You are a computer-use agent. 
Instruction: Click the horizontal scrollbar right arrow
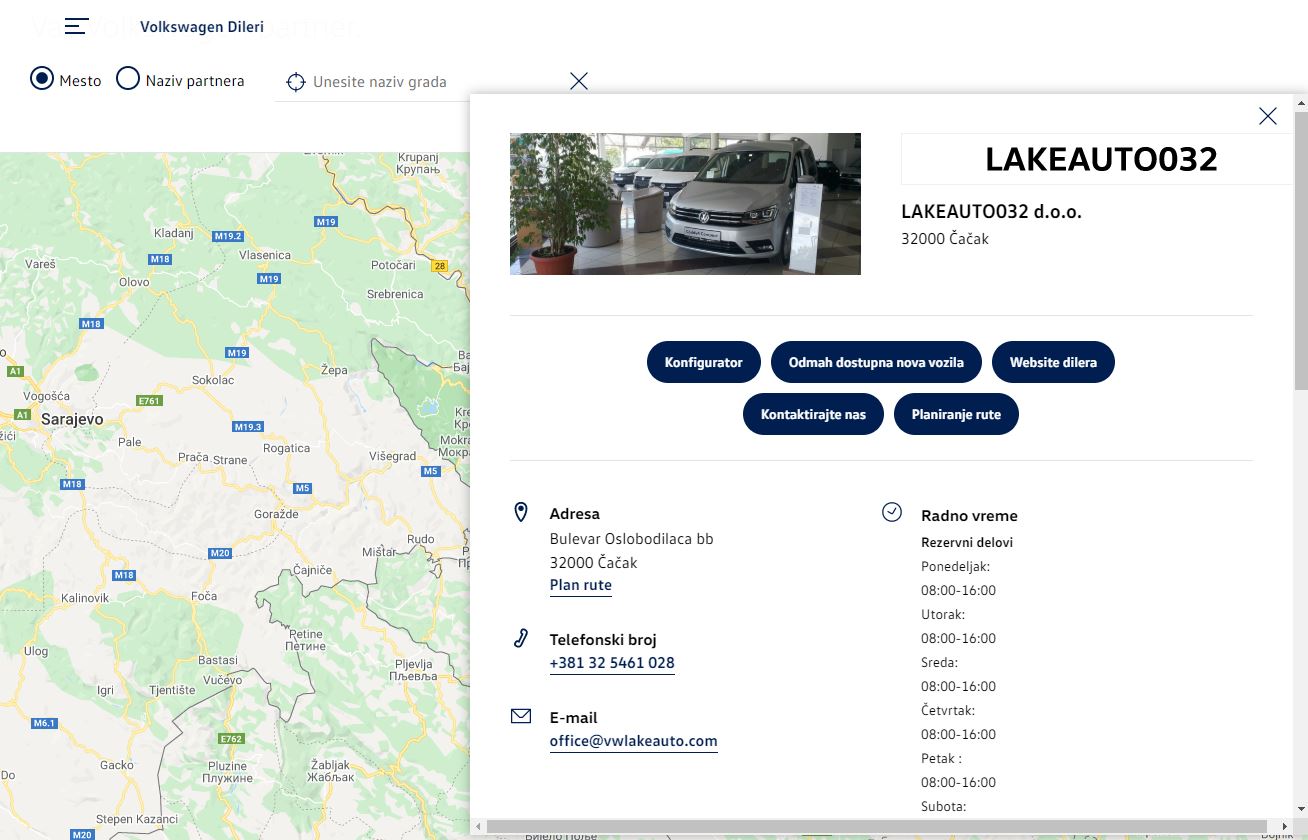point(1285,826)
